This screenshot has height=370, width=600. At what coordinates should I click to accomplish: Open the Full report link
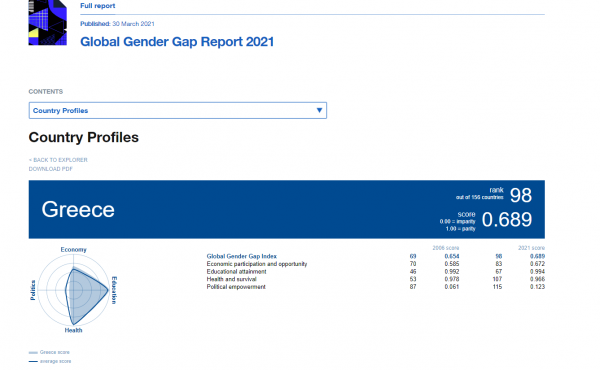tap(98, 6)
